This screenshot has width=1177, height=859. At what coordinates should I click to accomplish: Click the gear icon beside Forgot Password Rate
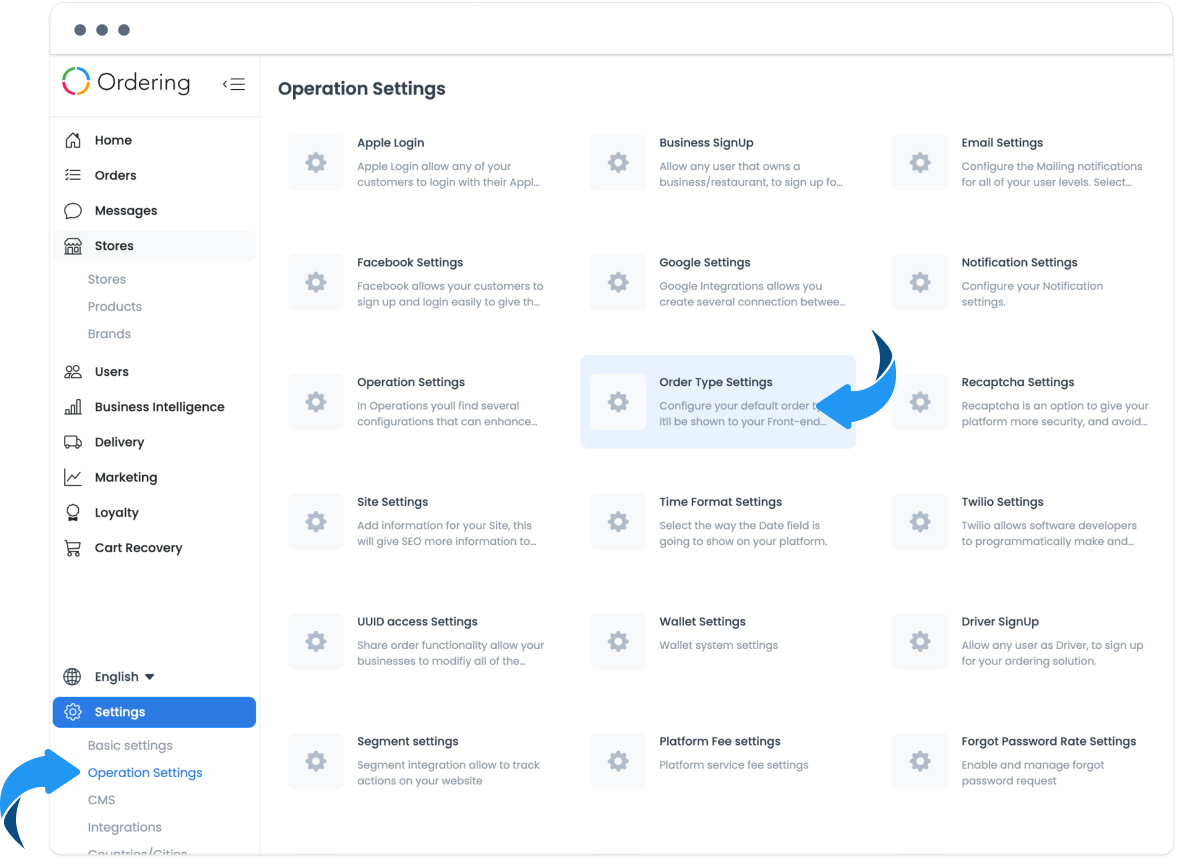[x=920, y=761]
